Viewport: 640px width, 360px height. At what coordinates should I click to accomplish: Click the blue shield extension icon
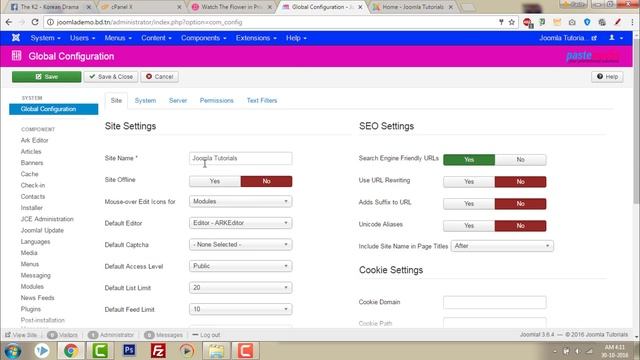(587, 22)
